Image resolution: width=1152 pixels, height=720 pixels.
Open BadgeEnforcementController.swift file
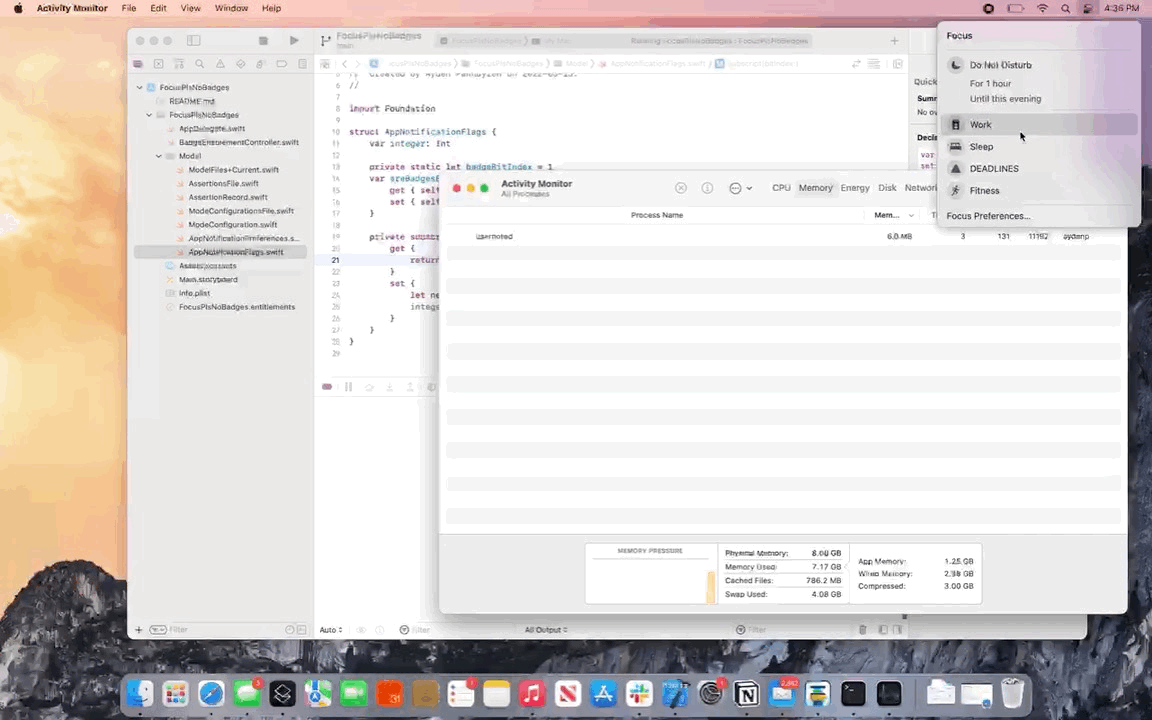[238, 143]
